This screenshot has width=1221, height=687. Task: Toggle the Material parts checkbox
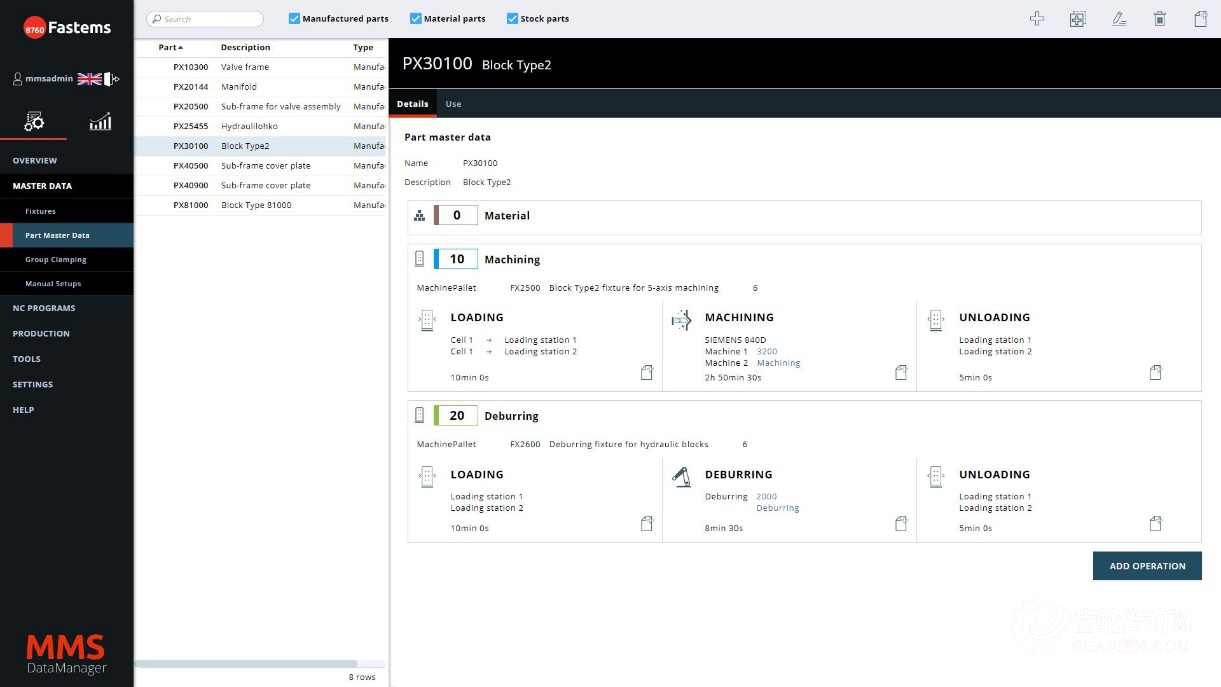coord(415,19)
